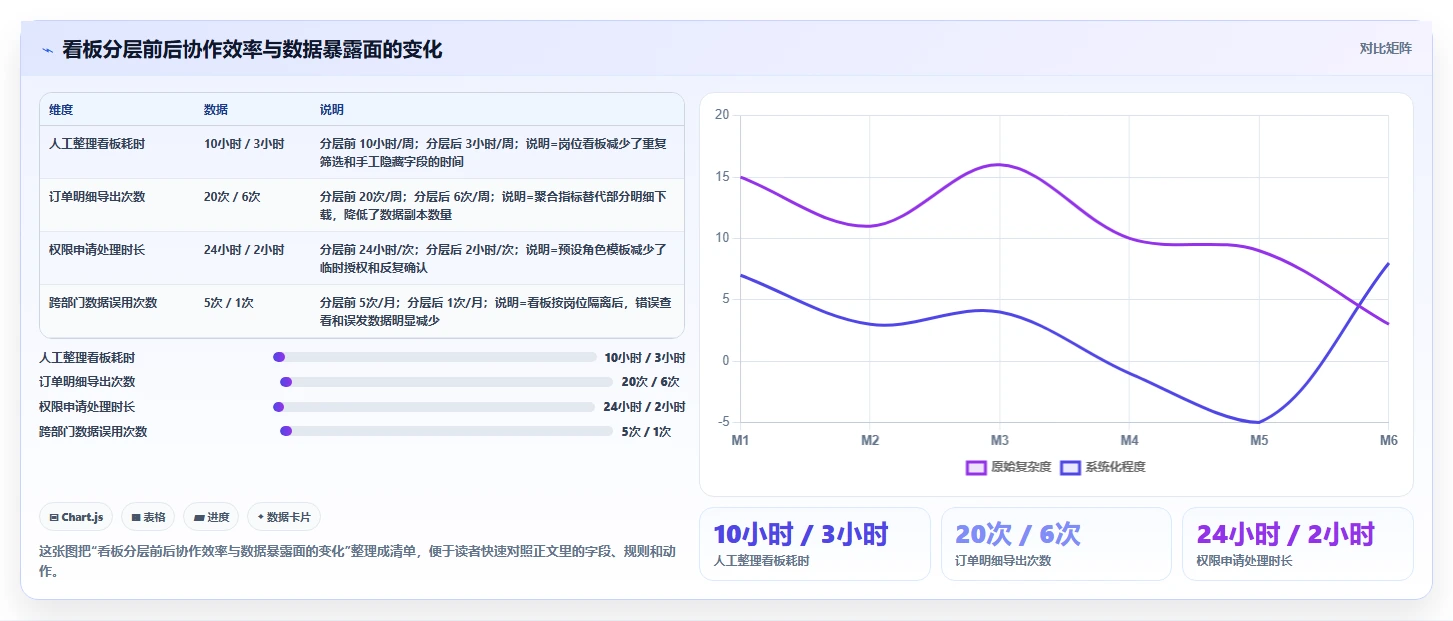Image resolution: width=1453 pixels, height=621 pixels.
Task: Click the y-axis value -5
Action: [724, 422]
